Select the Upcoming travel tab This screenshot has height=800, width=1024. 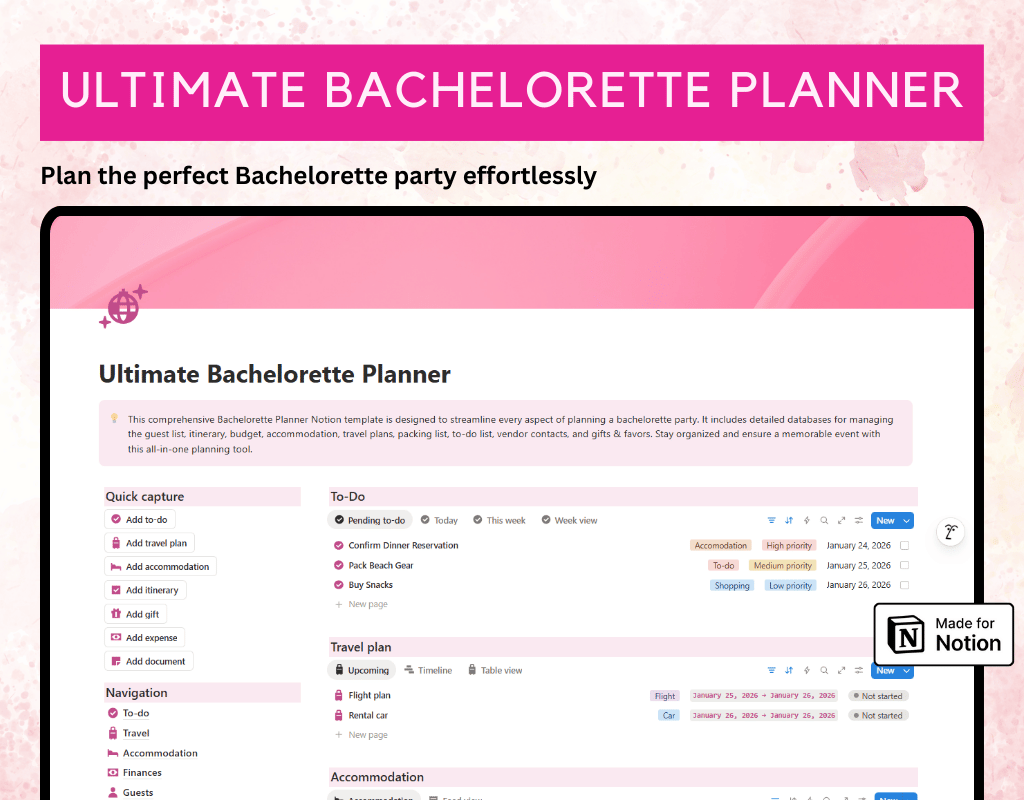pos(362,670)
